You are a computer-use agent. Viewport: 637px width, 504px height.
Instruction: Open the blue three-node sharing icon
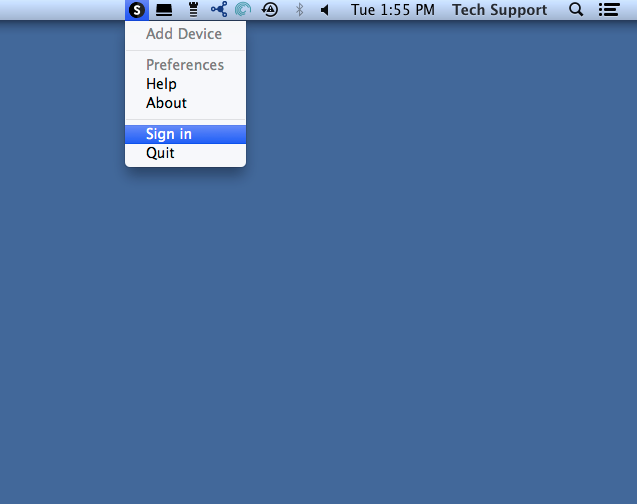click(219, 9)
